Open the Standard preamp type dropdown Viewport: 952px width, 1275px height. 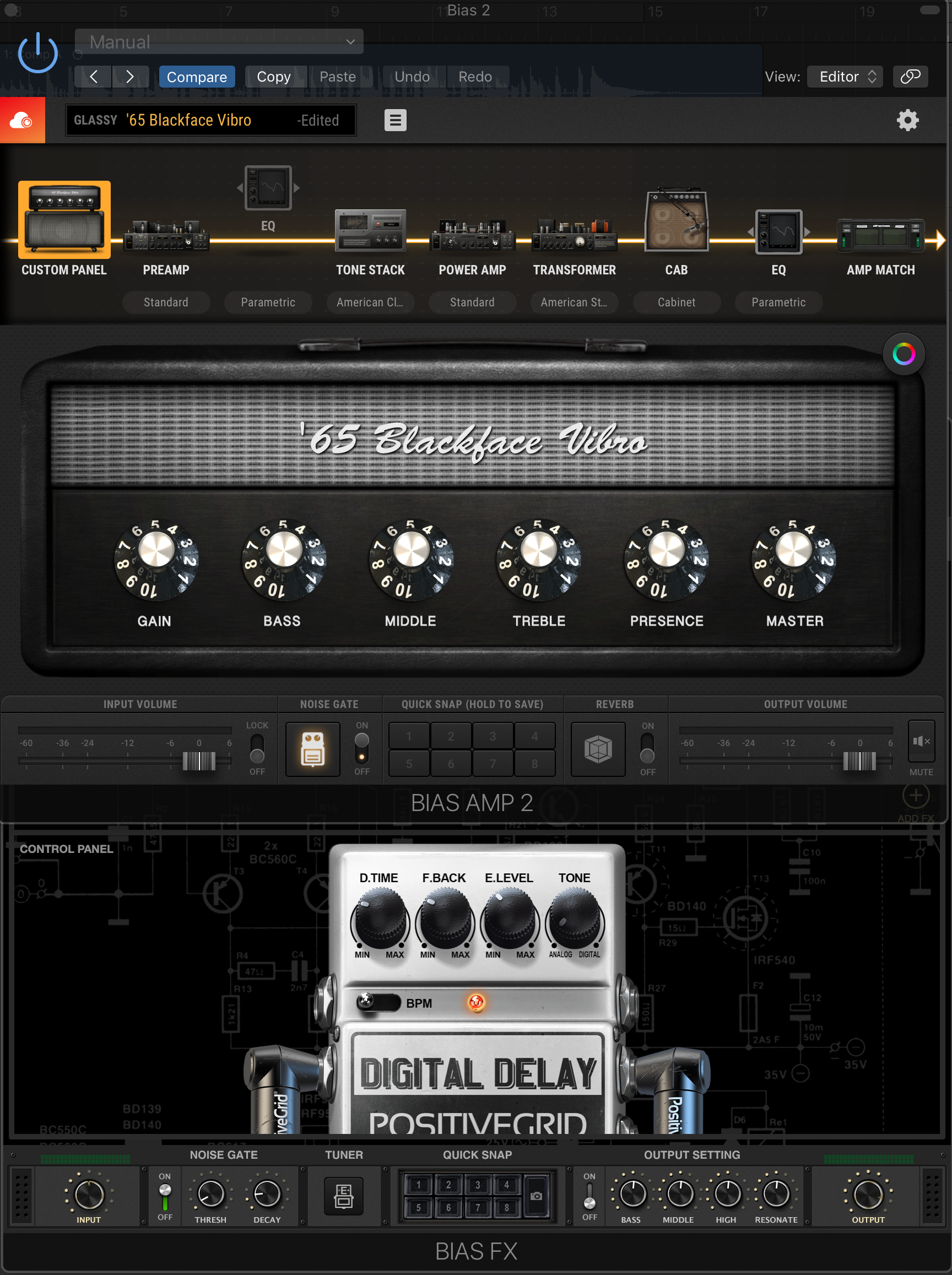pos(166,302)
